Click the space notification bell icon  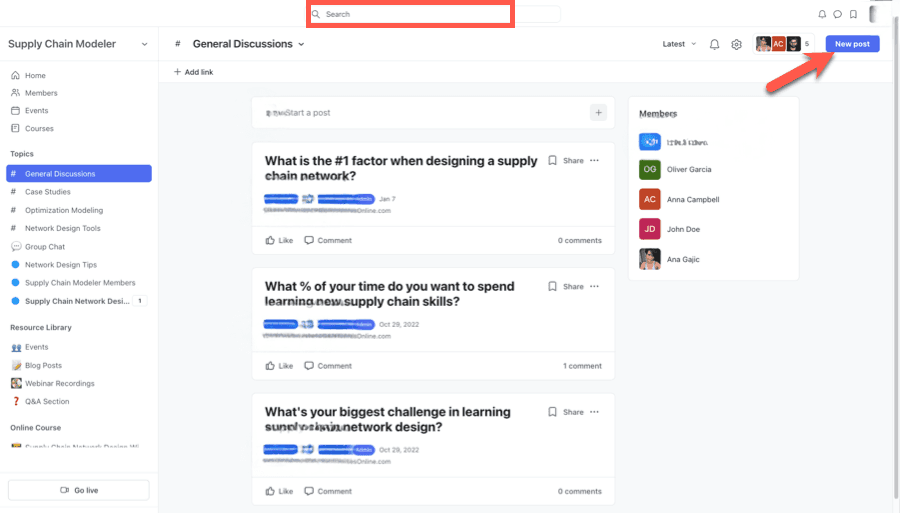pos(714,45)
